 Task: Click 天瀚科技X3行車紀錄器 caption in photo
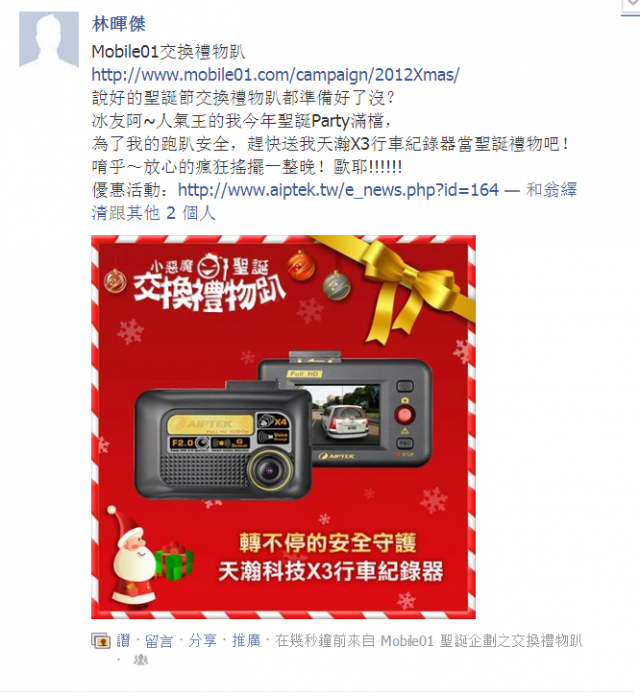tap(330, 571)
